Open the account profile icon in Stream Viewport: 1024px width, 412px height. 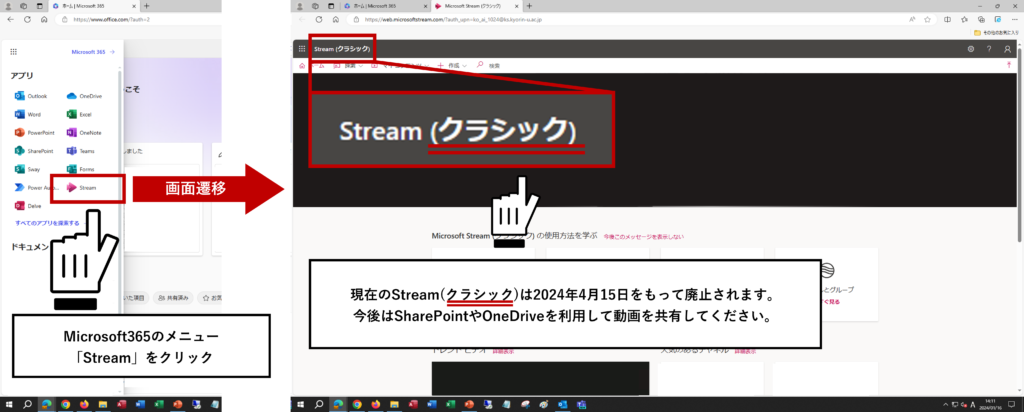tap(1008, 49)
